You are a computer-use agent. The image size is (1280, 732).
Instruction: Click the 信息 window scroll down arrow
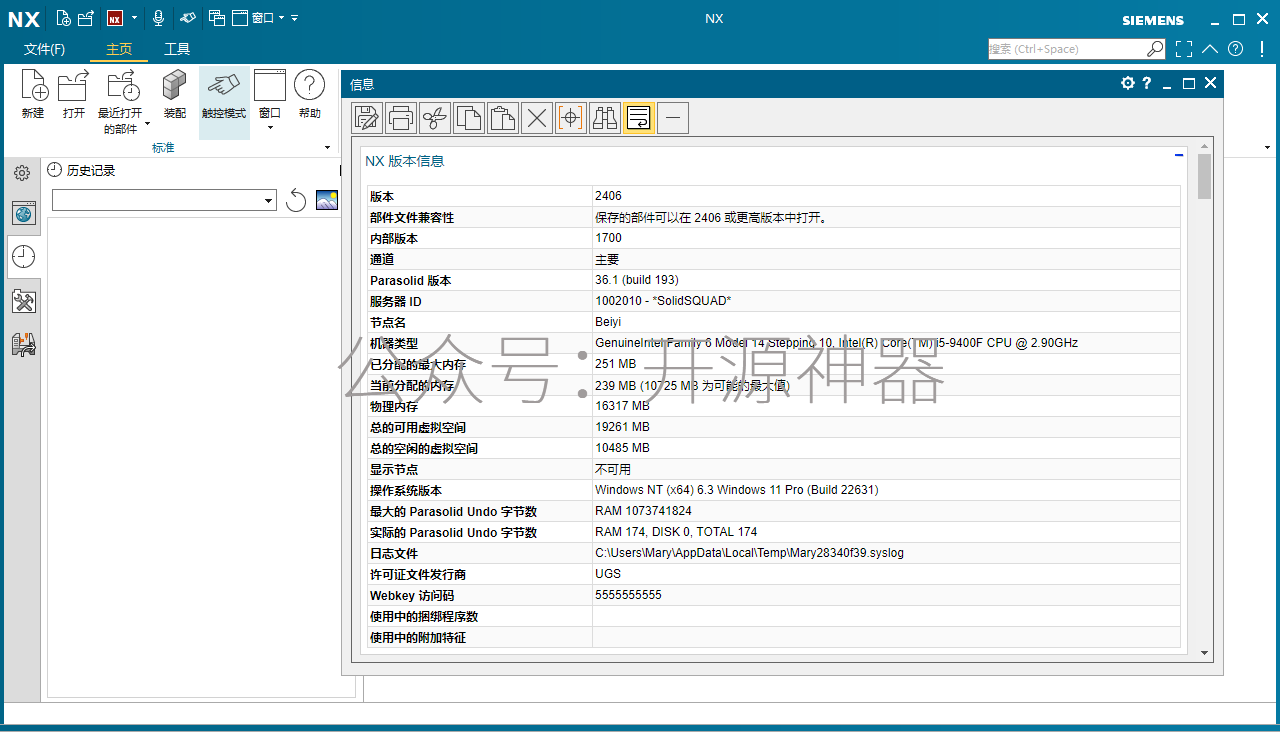1204,652
